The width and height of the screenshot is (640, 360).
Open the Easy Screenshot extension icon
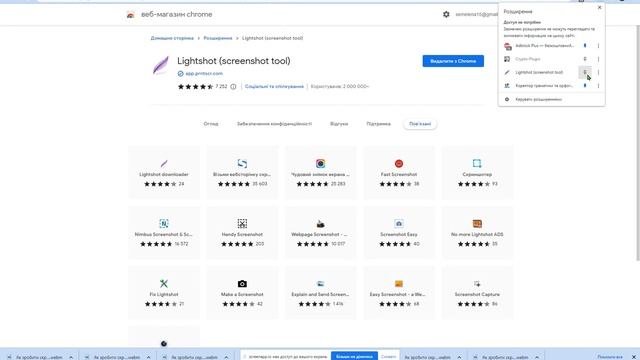(x=399, y=283)
